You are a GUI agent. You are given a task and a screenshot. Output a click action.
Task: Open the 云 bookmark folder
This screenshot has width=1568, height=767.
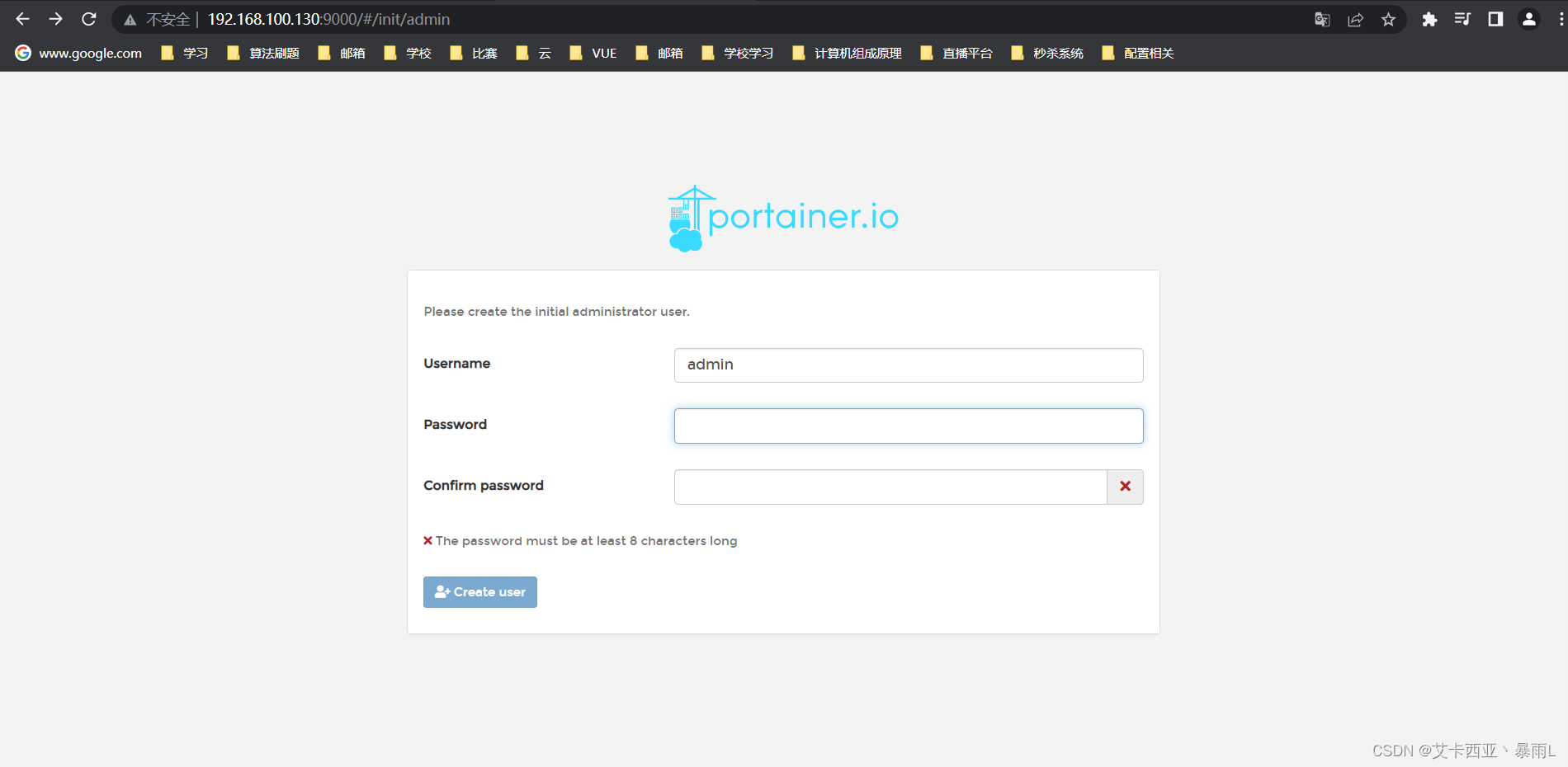point(534,53)
